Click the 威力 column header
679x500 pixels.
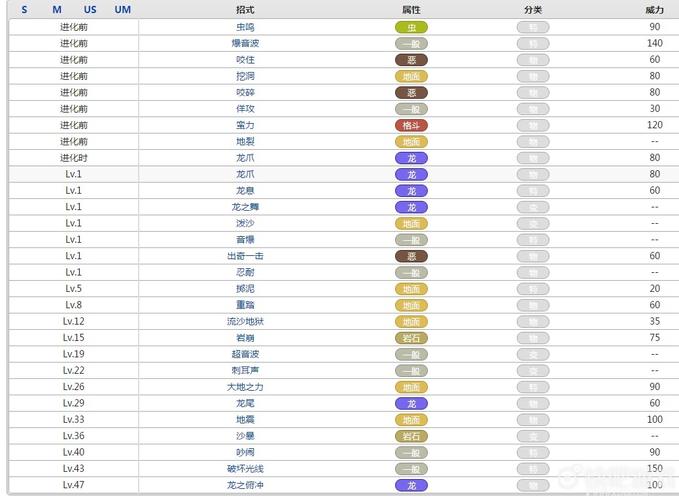tap(654, 9)
